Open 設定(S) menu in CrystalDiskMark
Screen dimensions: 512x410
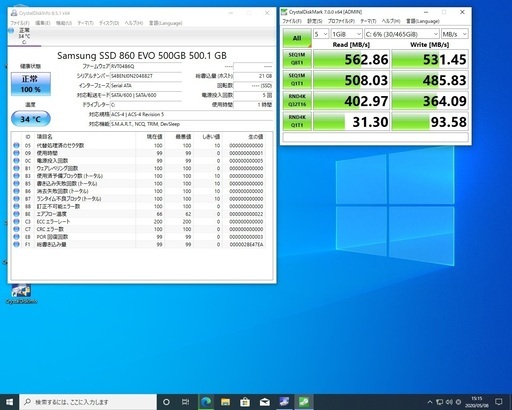click(x=314, y=21)
